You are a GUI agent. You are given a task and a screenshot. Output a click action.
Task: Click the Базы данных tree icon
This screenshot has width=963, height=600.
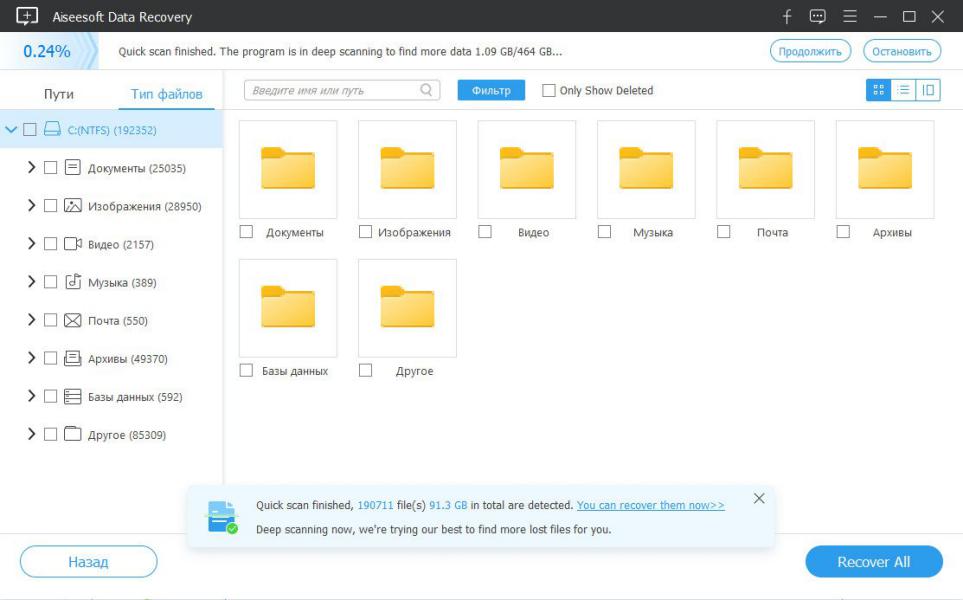(72, 396)
